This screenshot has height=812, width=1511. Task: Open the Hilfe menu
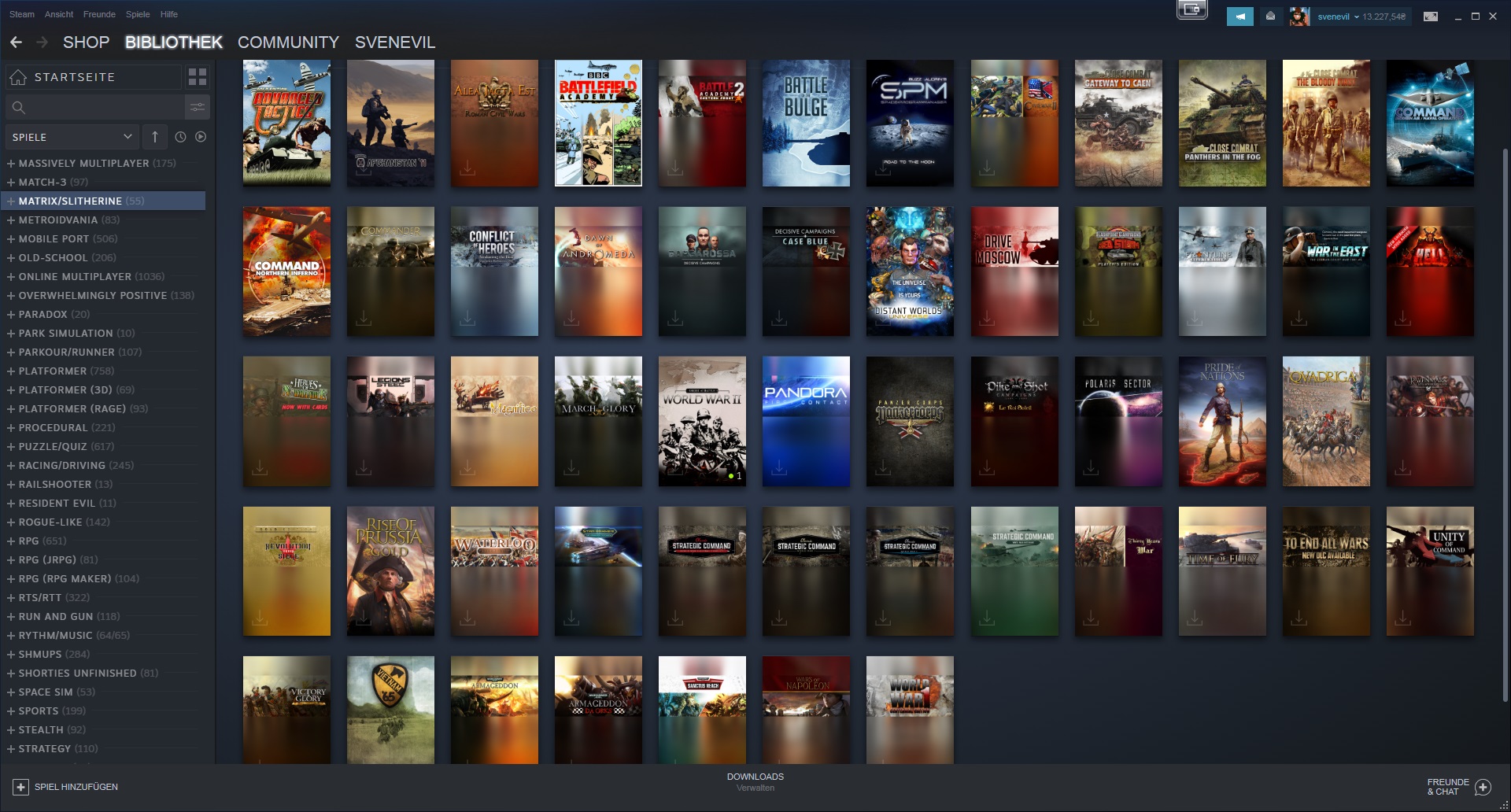[169, 14]
